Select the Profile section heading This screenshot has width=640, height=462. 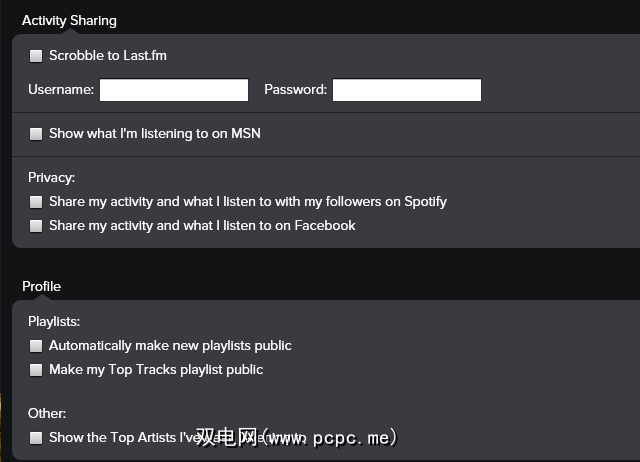41,286
